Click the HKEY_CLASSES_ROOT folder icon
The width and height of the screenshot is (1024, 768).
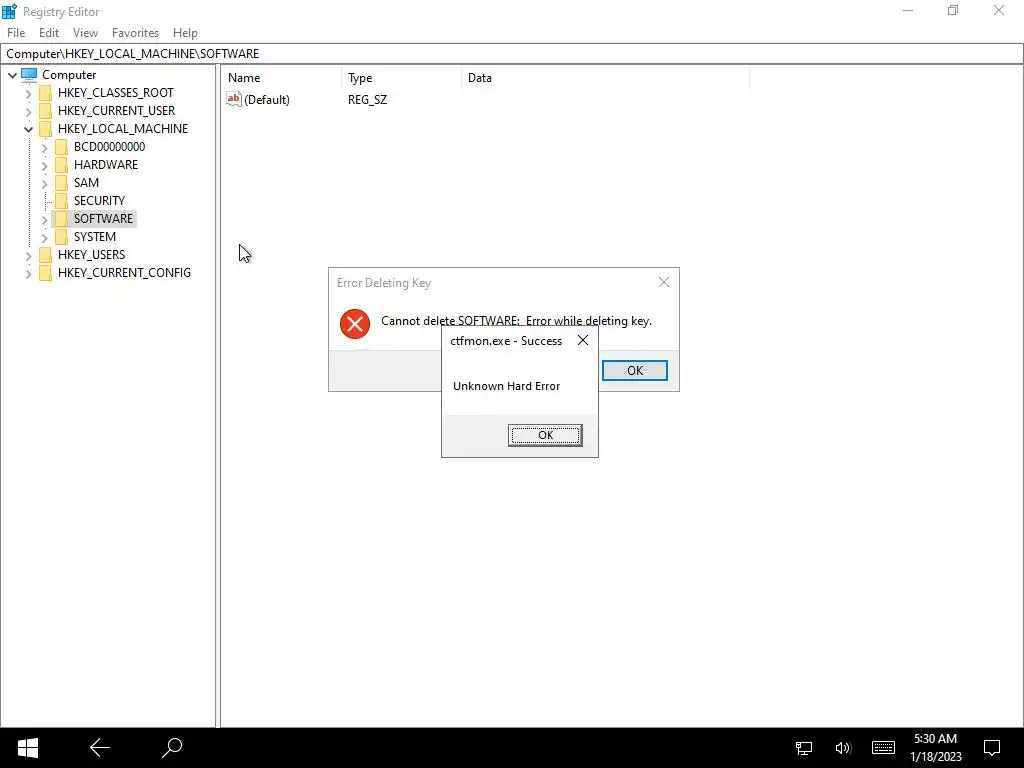pos(46,93)
